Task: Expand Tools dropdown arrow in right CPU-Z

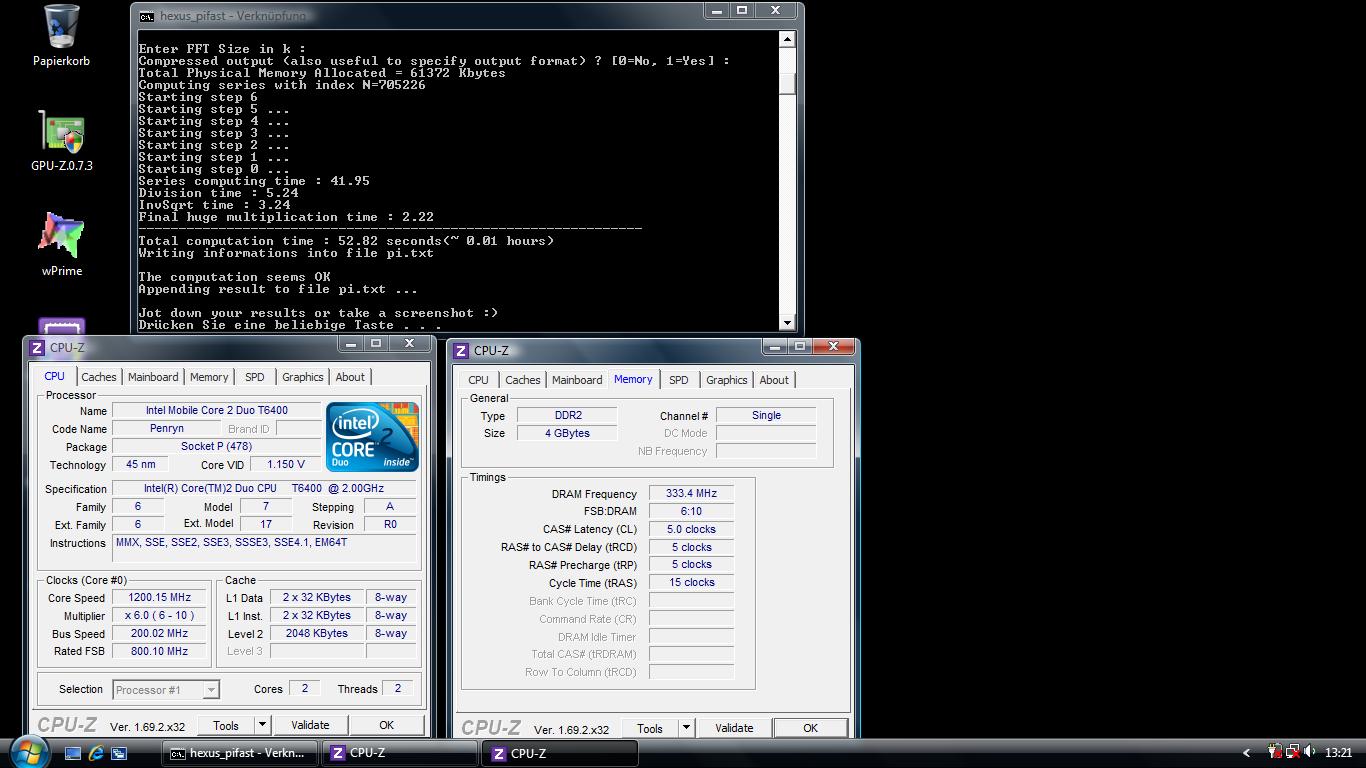Action: (x=686, y=728)
